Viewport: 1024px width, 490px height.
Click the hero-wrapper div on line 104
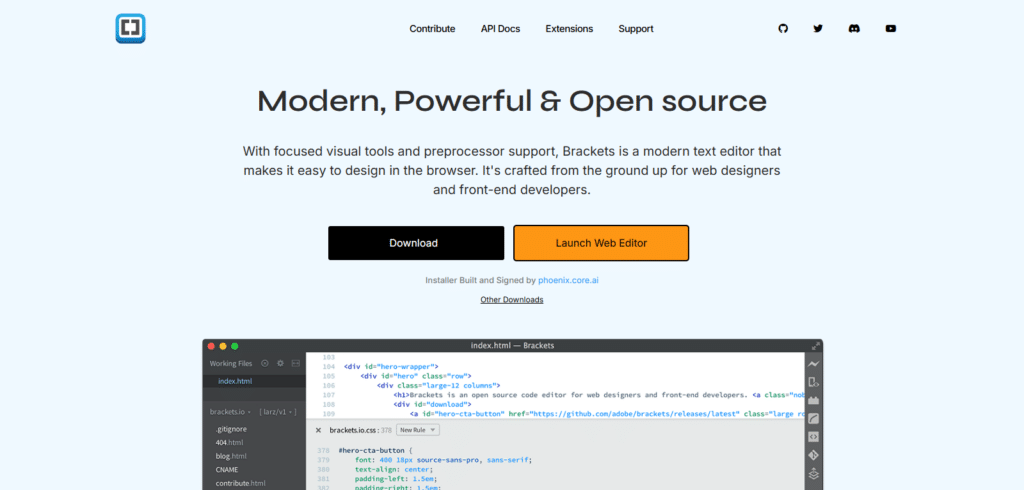click(391, 367)
